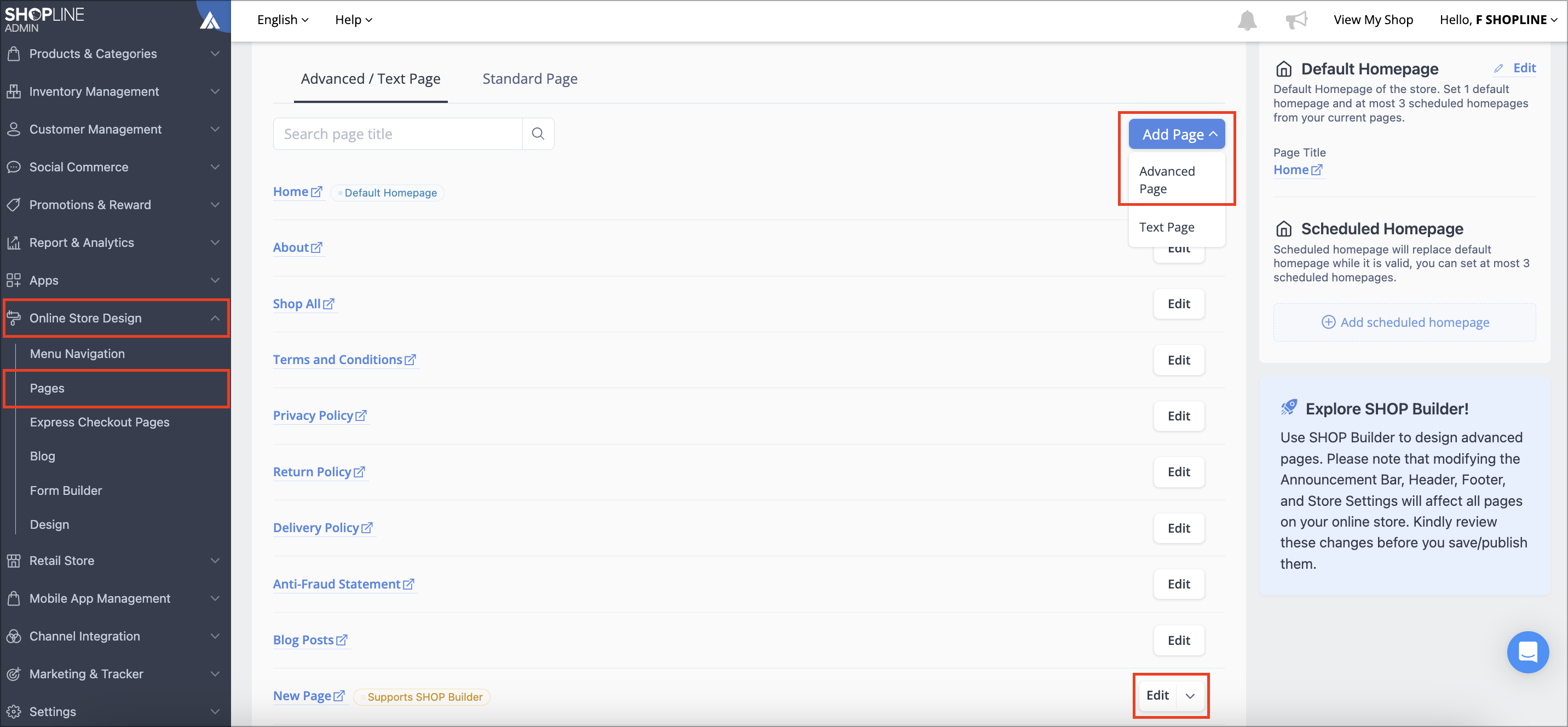Click the Report & Analytics chart icon
Viewport: 1568px width, 727px height.
13,243
